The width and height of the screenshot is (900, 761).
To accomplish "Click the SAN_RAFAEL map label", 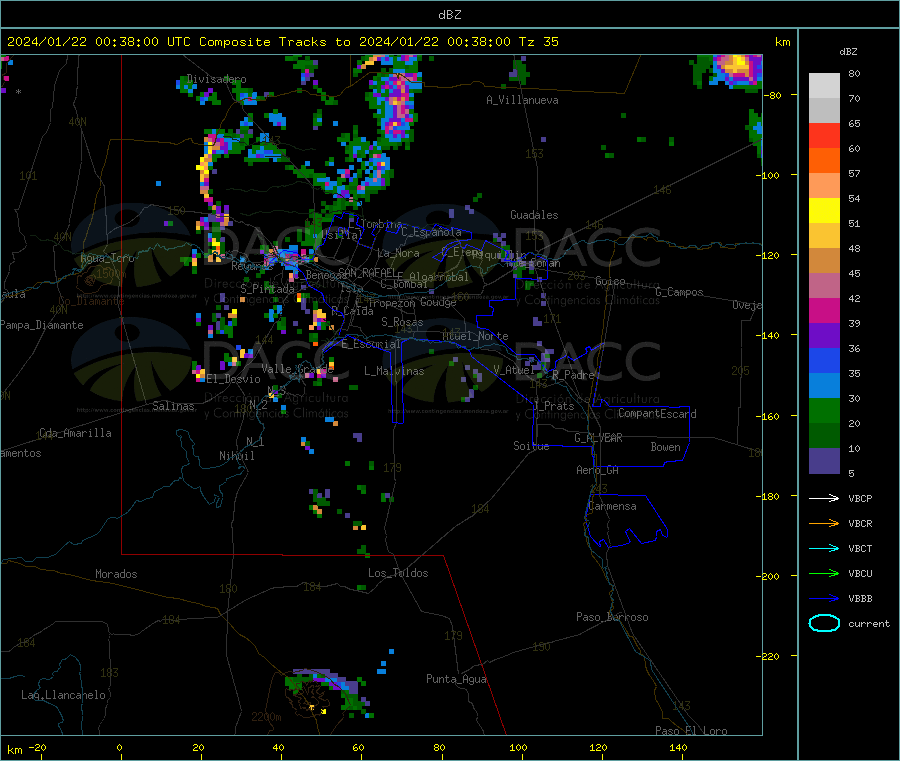I will pos(367,272).
